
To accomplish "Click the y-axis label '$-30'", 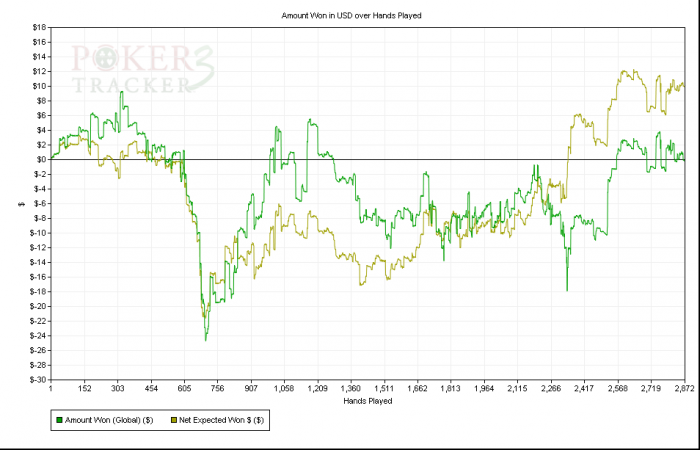I will point(38,379).
